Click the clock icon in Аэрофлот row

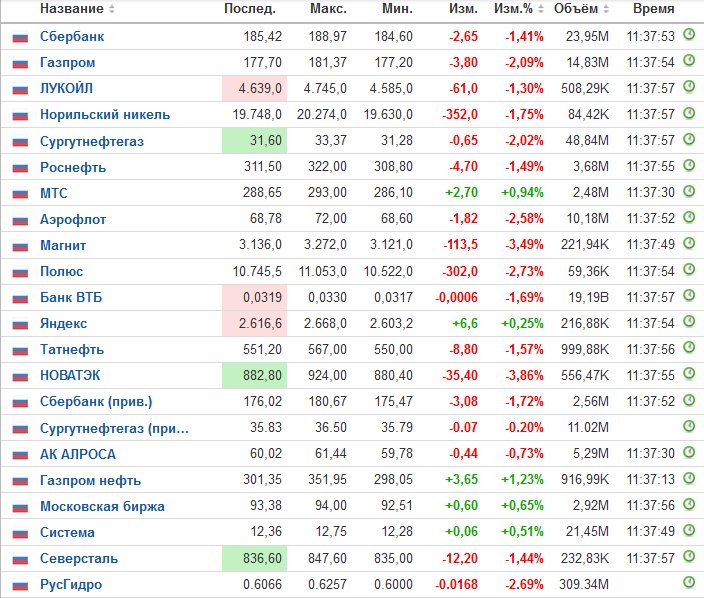pos(689,217)
